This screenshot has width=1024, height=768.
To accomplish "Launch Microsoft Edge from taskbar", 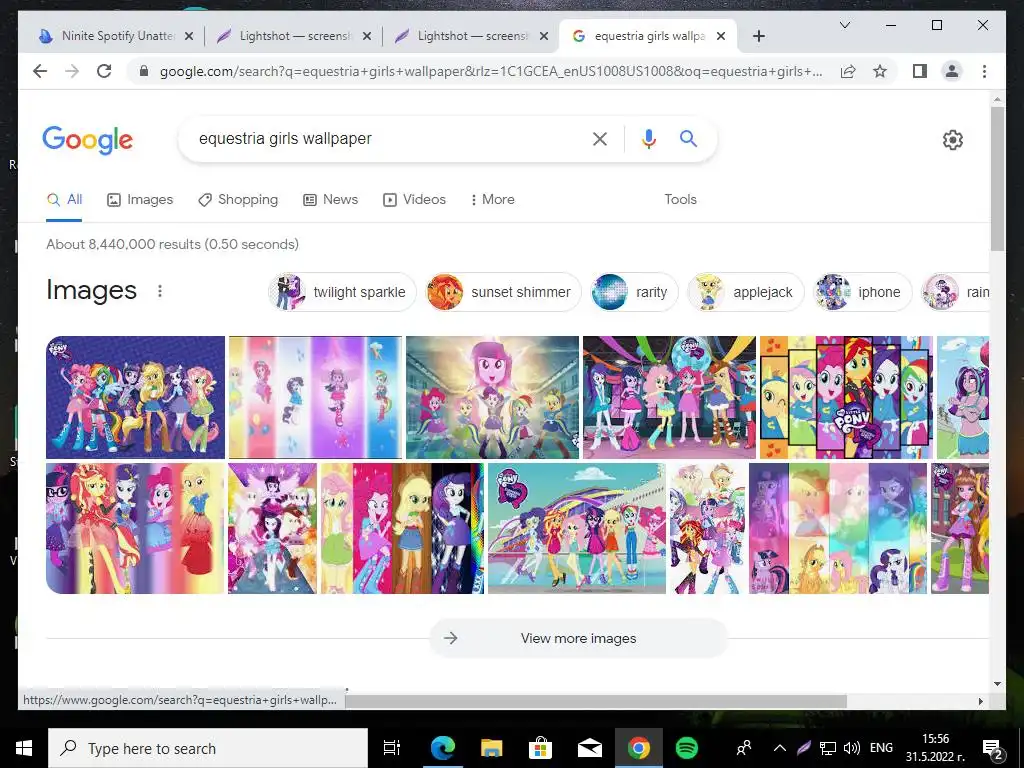I will 443,748.
